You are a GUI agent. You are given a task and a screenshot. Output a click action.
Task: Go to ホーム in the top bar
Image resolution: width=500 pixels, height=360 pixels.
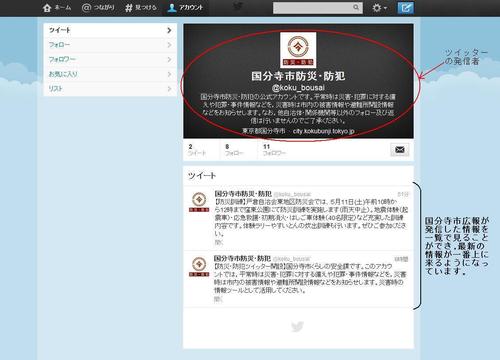tap(57, 7)
